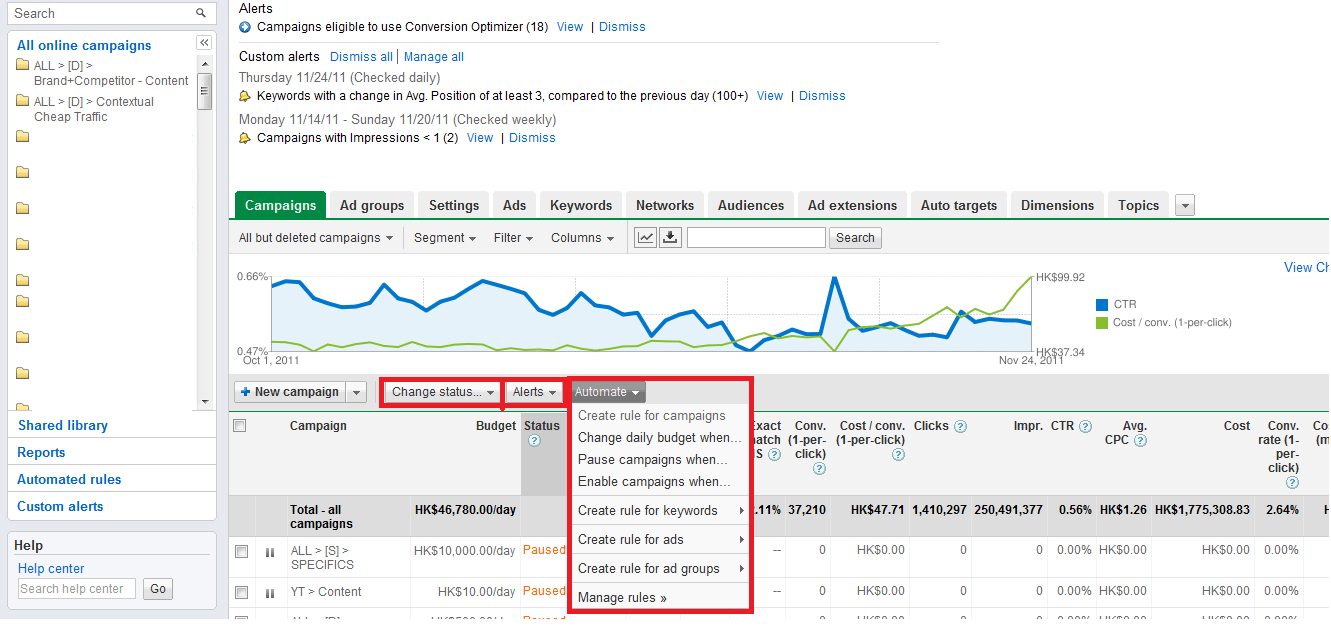Switch to the Ad groups tab

coord(372,205)
